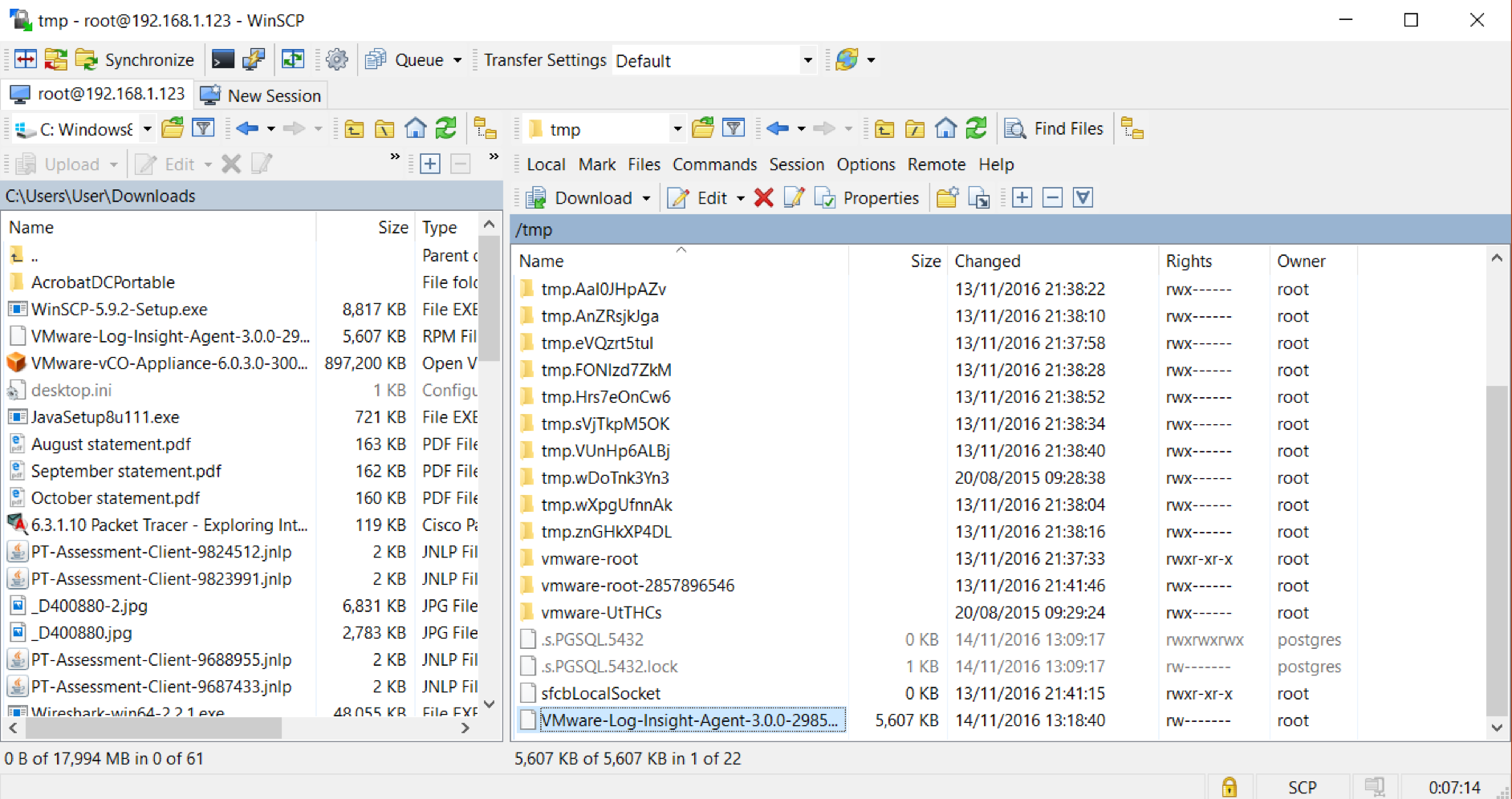
Task: Click the Synchronize button
Action: tap(135, 59)
